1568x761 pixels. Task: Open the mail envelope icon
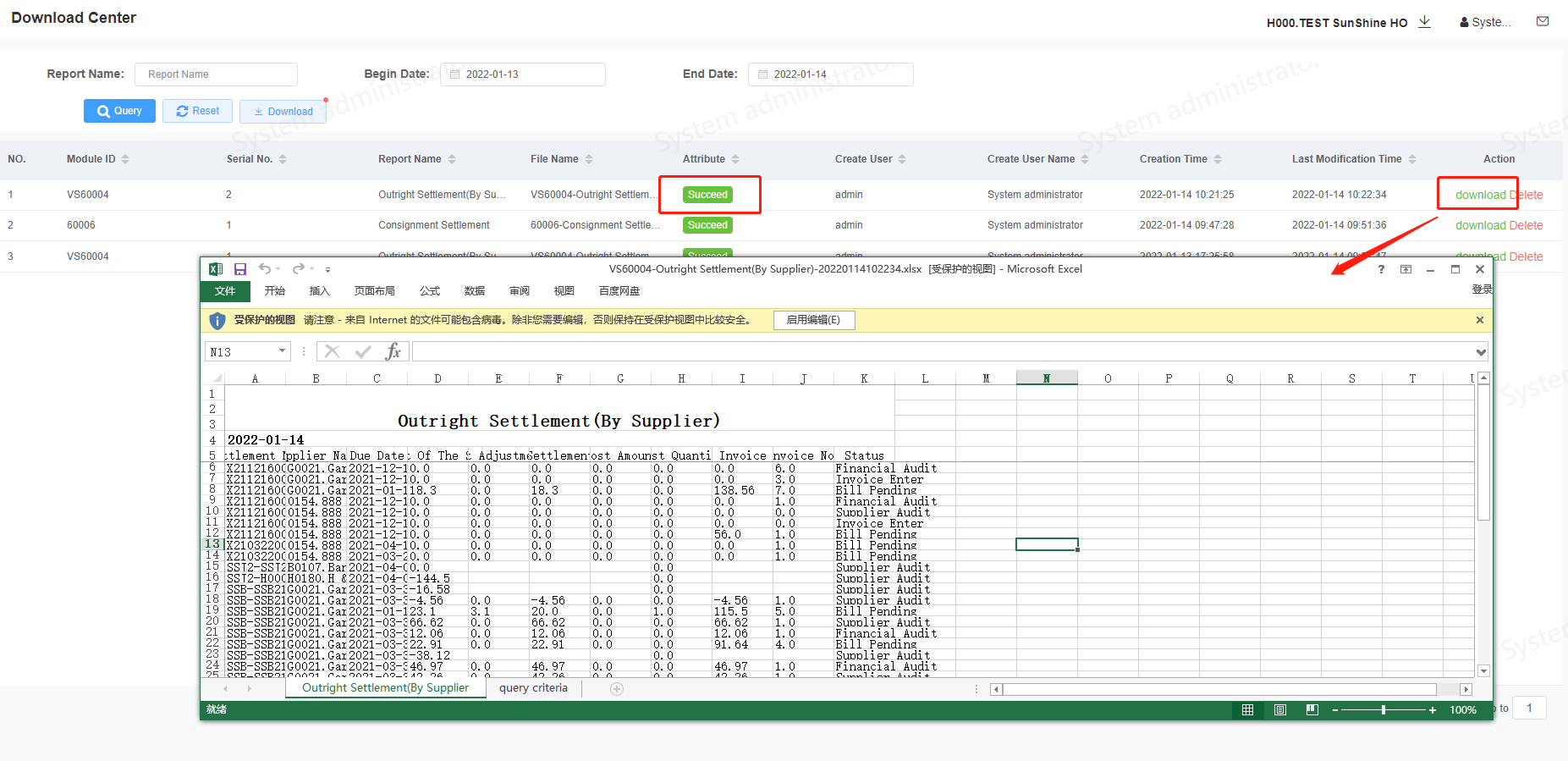point(1543,22)
